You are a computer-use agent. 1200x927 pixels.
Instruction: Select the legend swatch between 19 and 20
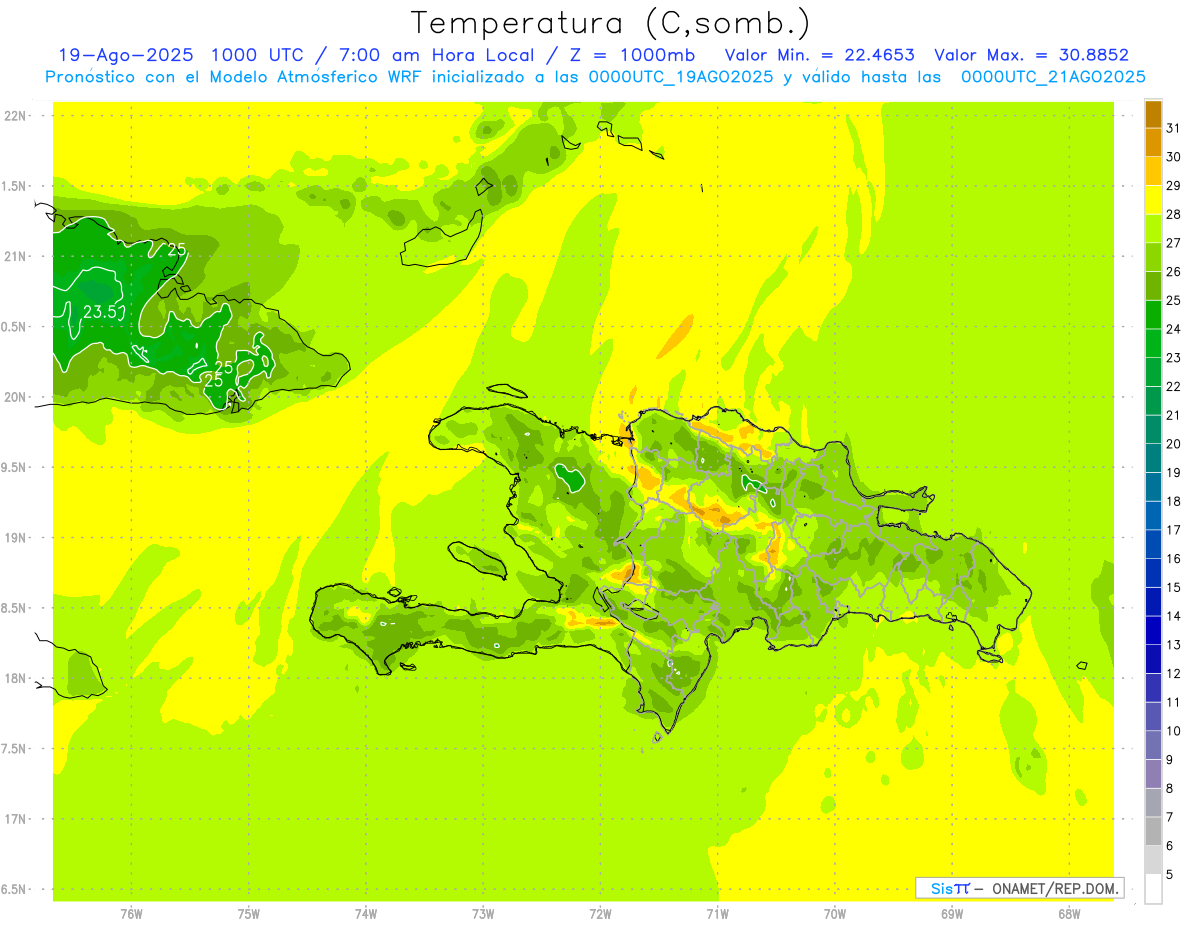[x=1153, y=458]
